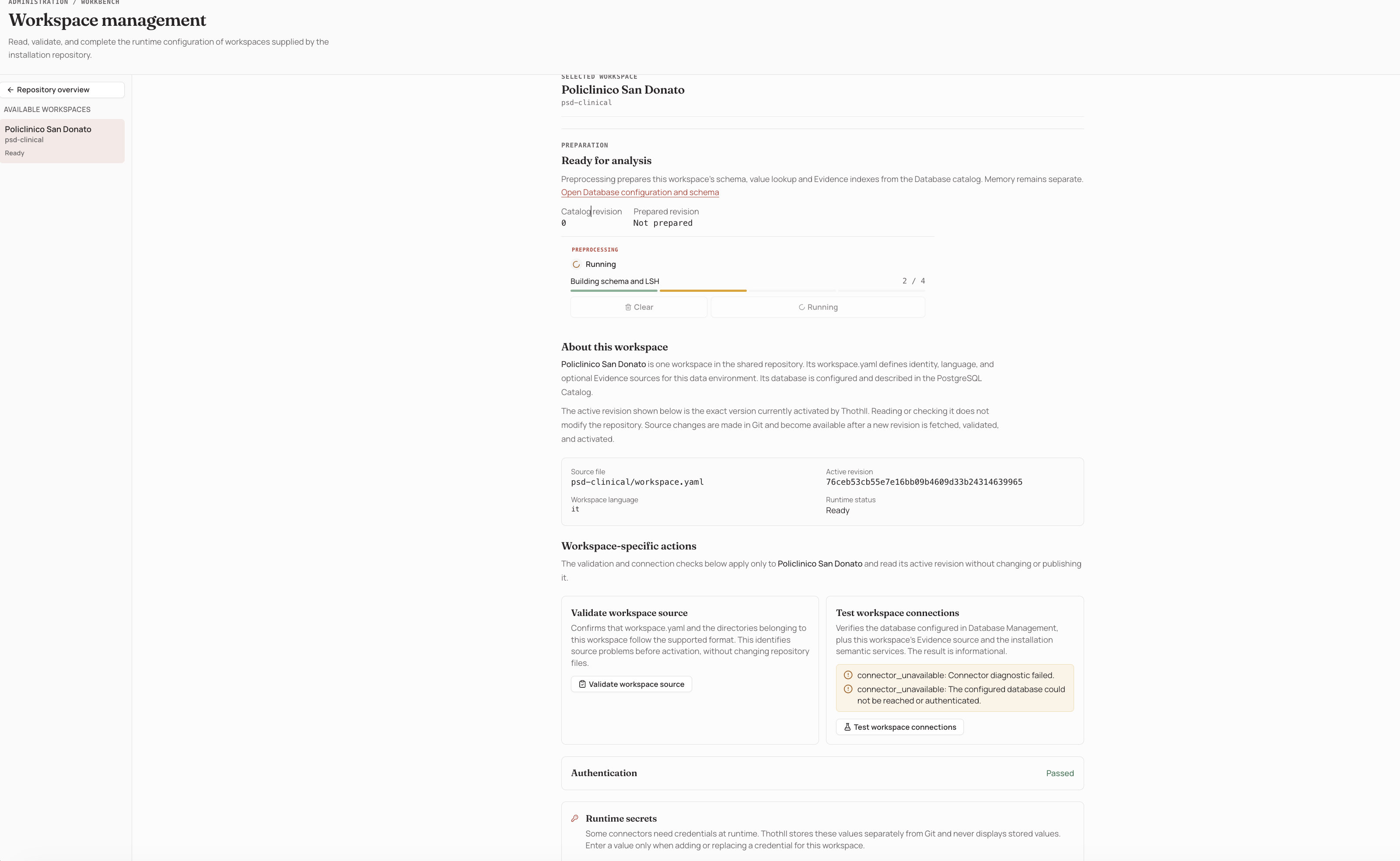Click Administration in the breadcrumb
Screen dimensions: 1400x861
tap(38, 2)
